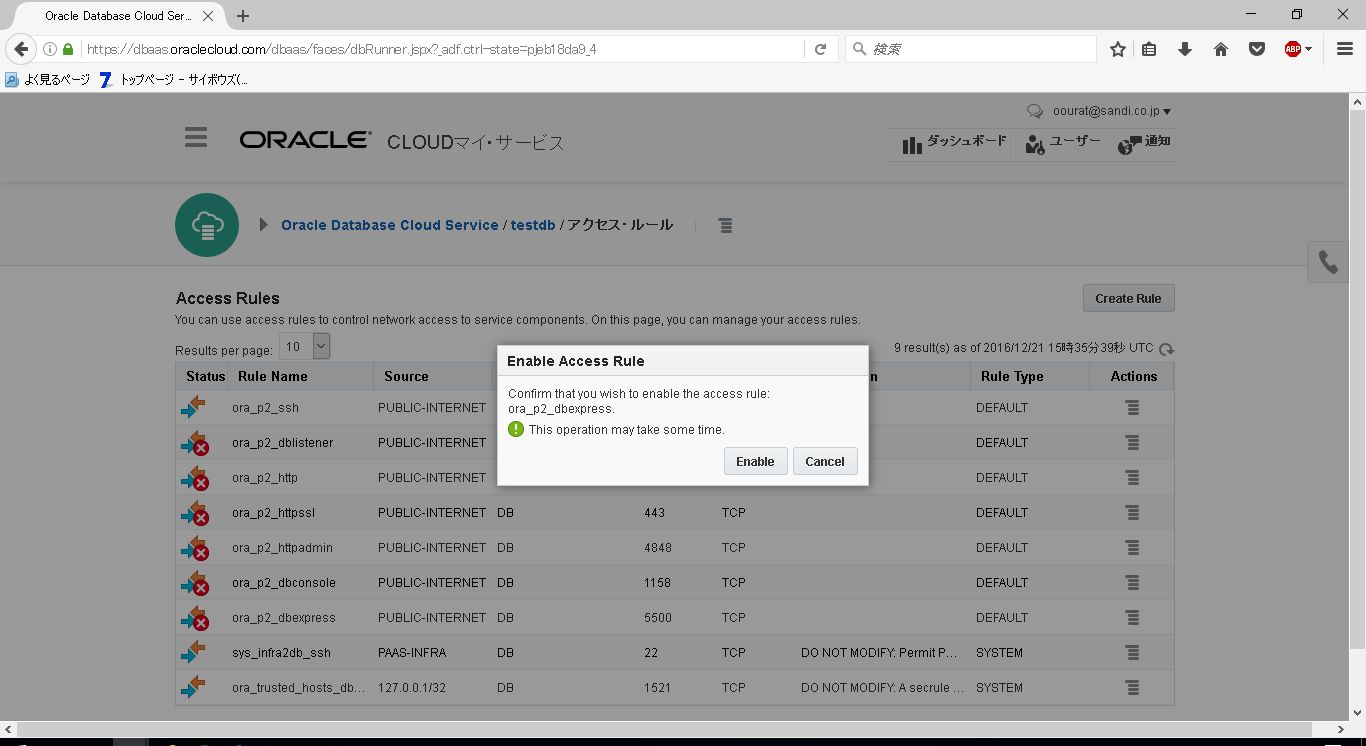Screen dimensions: 1366x746
Task: Click the testdb breadcrumb link
Action: pos(533,225)
